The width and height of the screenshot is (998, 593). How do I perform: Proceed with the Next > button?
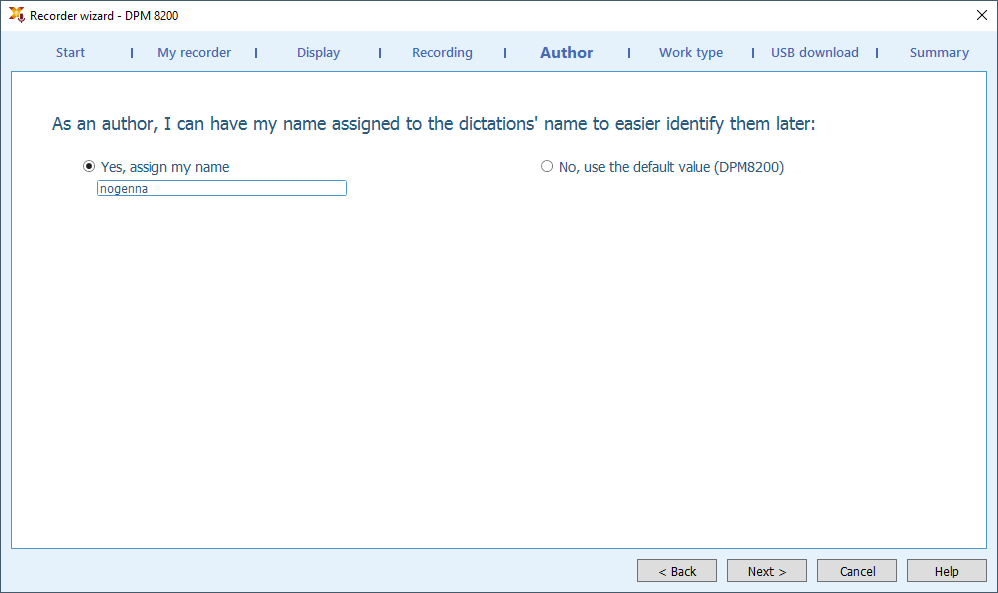[766, 571]
